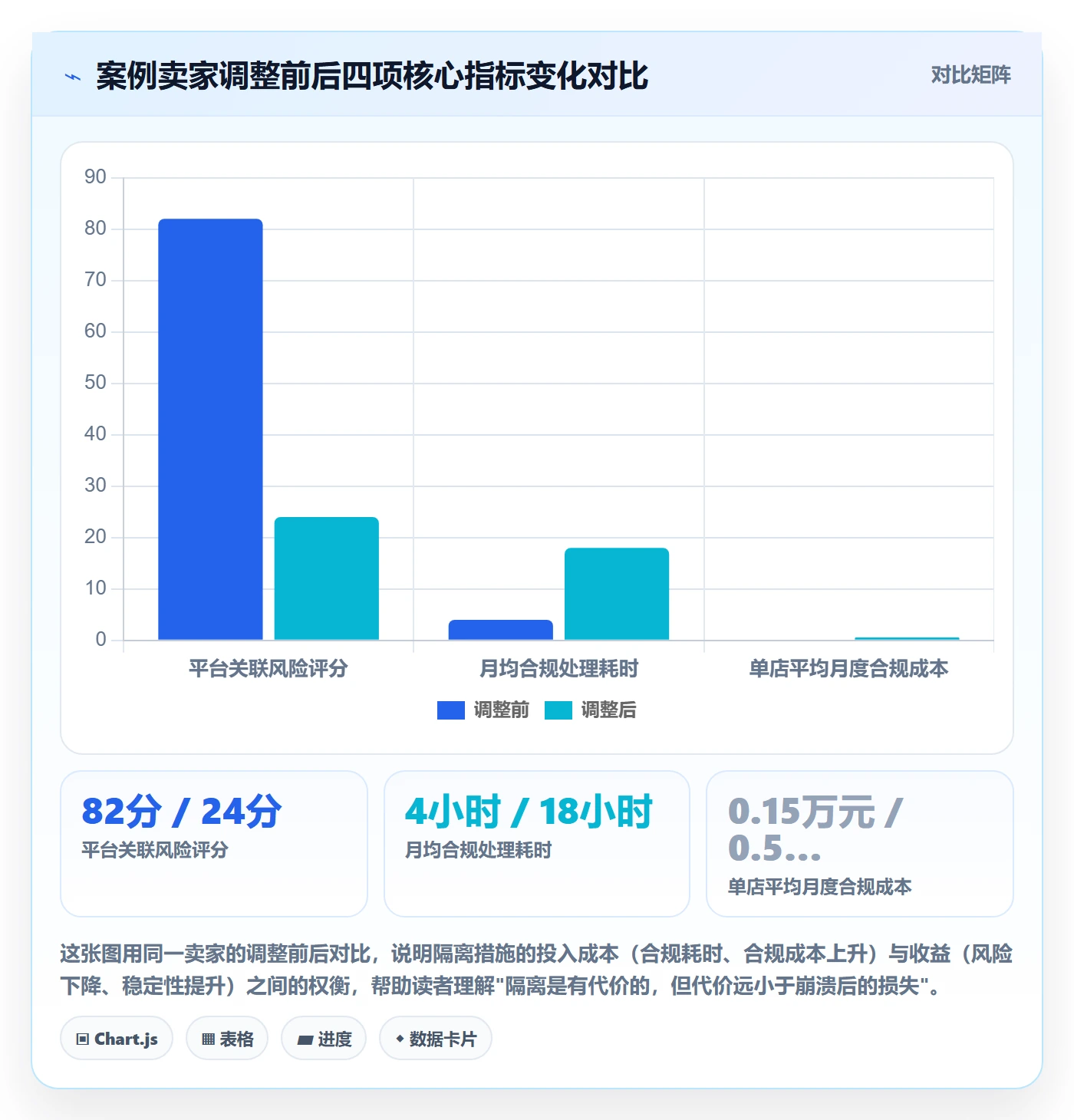Click the x-axis label 单店平均月度合规成本

(x=848, y=669)
